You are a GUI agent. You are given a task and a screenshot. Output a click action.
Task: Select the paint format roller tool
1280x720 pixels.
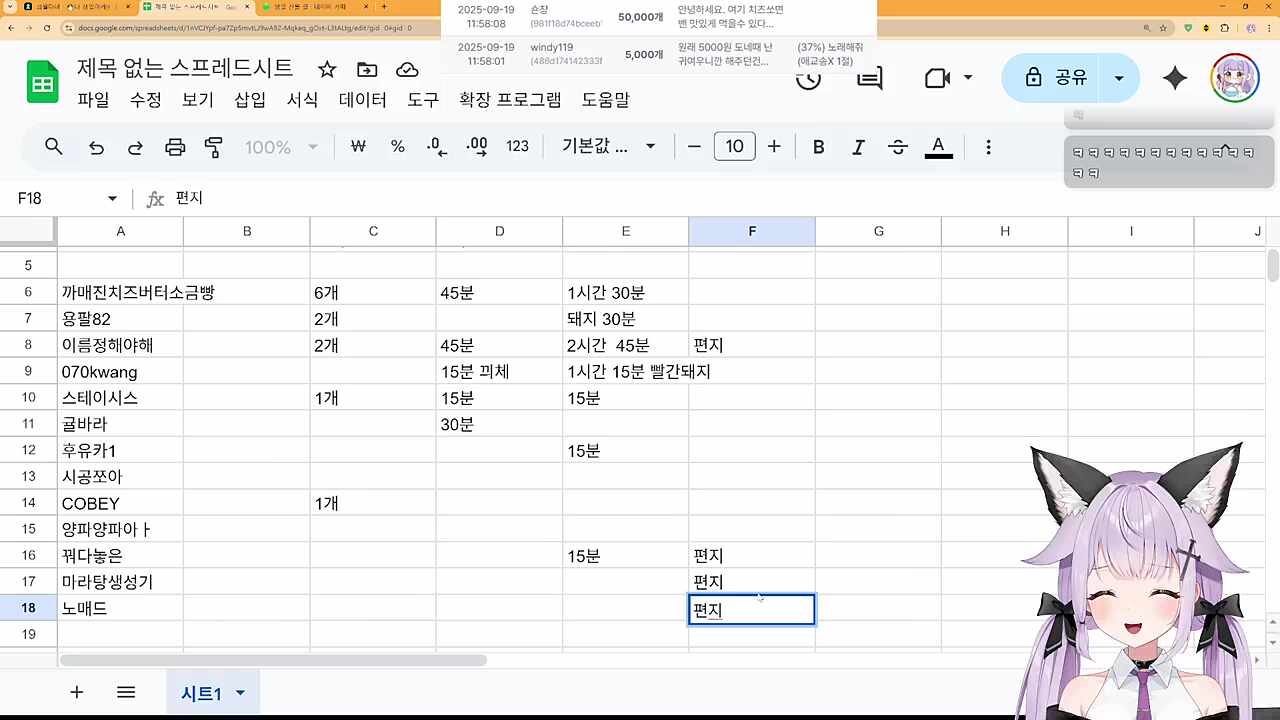click(x=214, y=147)
